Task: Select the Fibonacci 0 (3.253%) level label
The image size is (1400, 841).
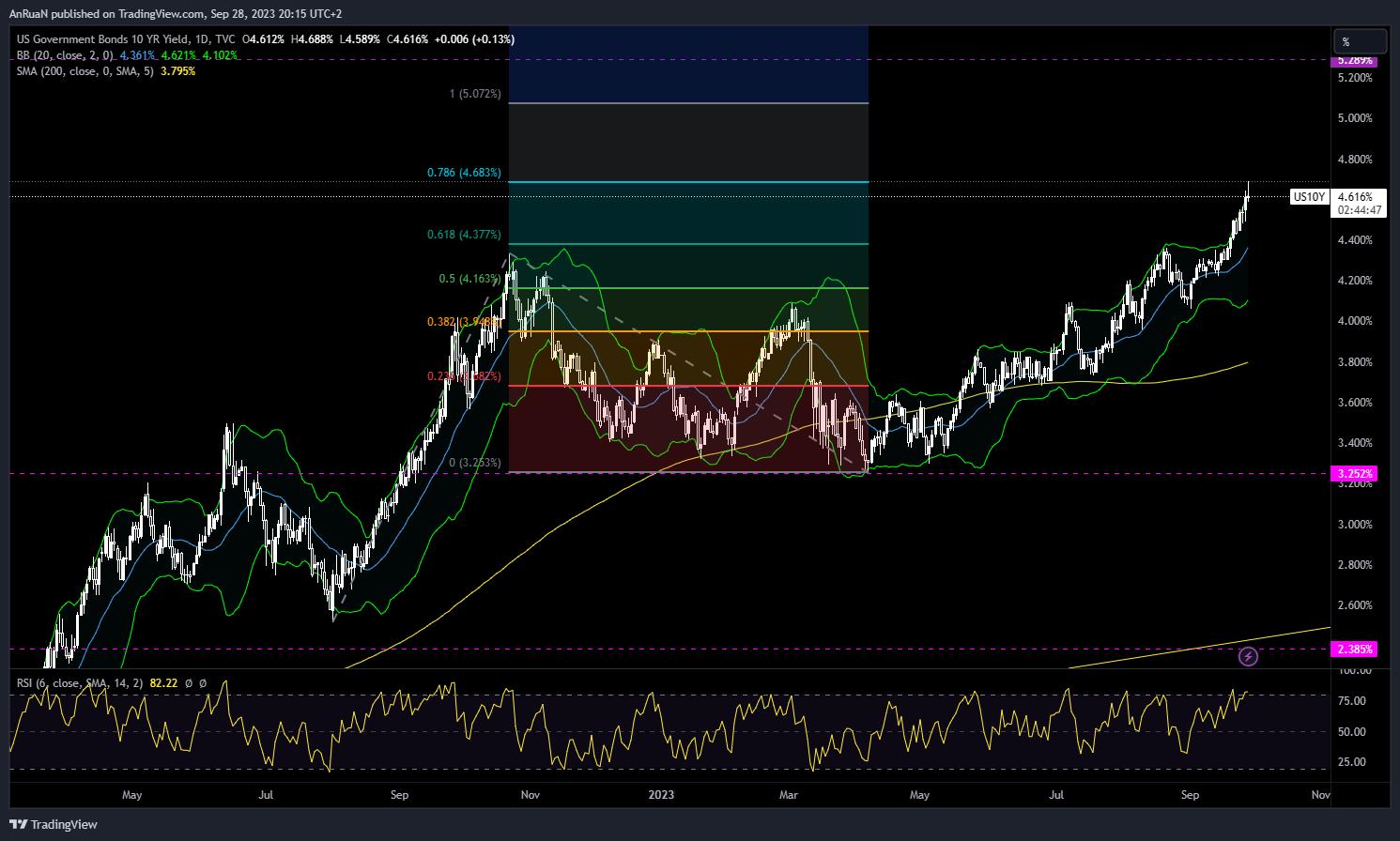Action: coord(475,463)
